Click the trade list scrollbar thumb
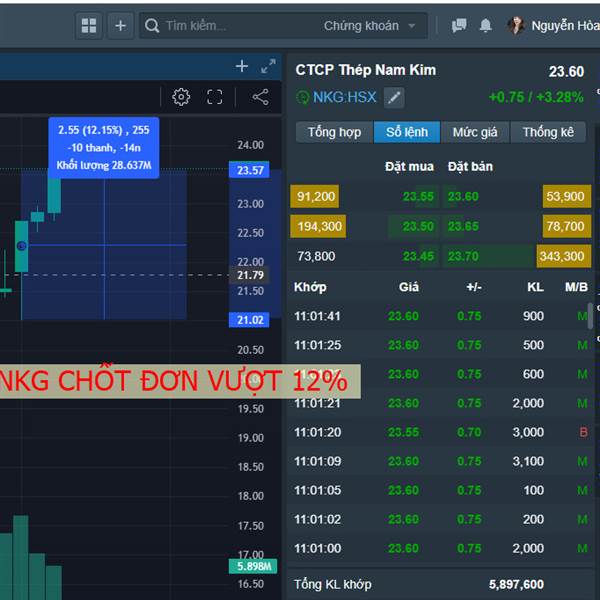This screenshot has width=600, height=600. (x=590, y=316)
